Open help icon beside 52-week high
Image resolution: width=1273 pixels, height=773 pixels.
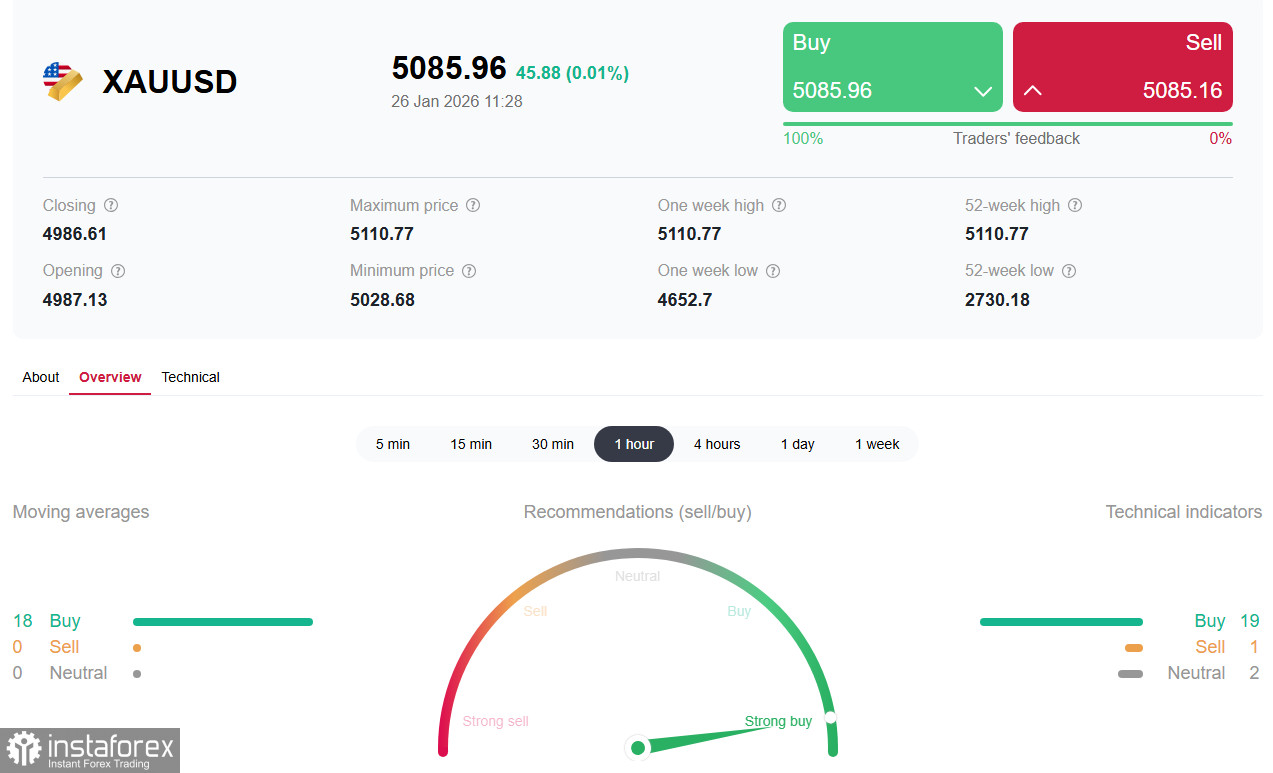(x=1075, y=205)
